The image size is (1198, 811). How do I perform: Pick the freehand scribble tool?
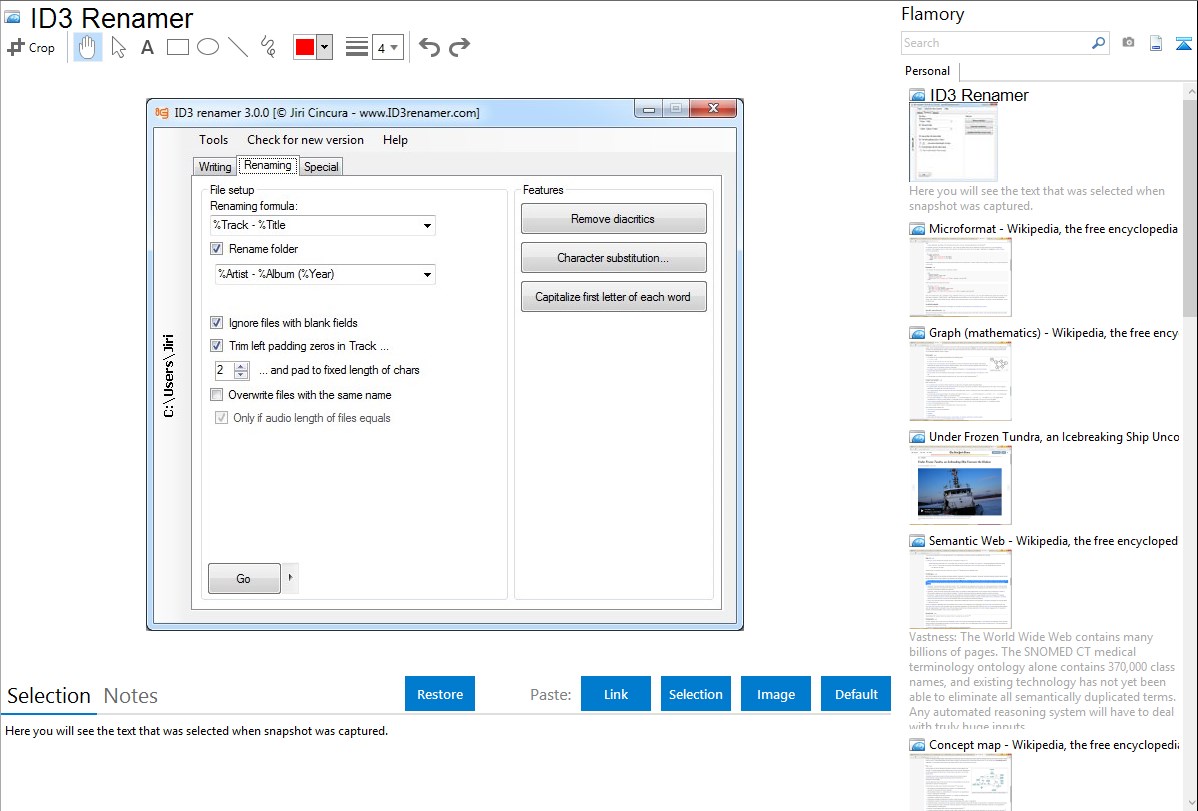pos(268,47)
